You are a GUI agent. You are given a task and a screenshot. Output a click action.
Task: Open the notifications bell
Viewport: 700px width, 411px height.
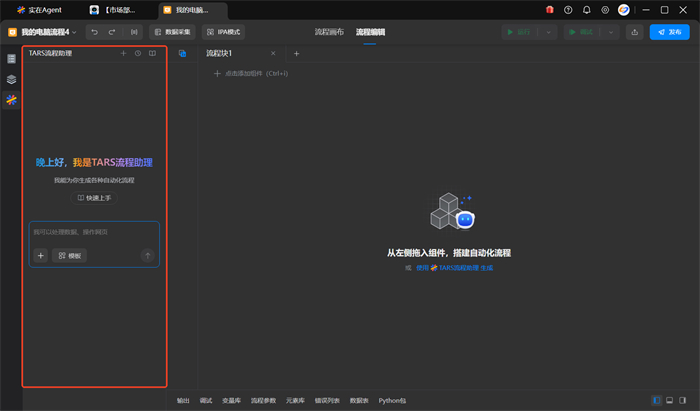click(587, 10)
